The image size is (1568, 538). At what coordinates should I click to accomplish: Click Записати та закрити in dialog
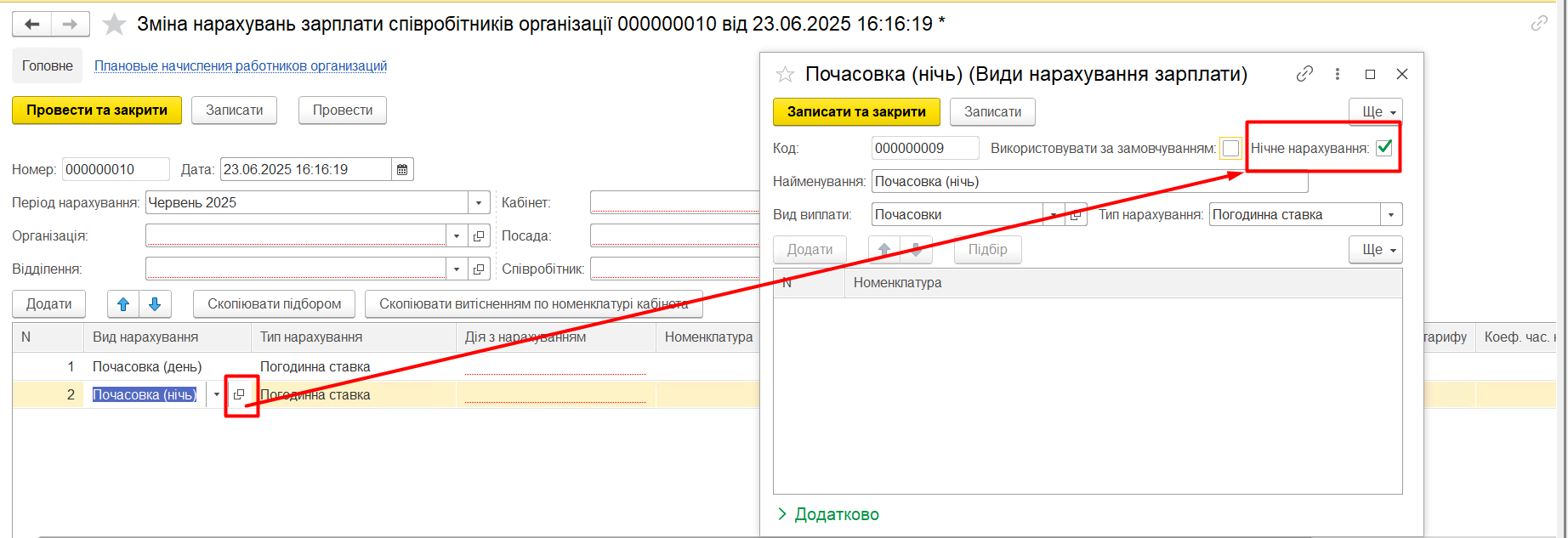click(x=855, y=112)
